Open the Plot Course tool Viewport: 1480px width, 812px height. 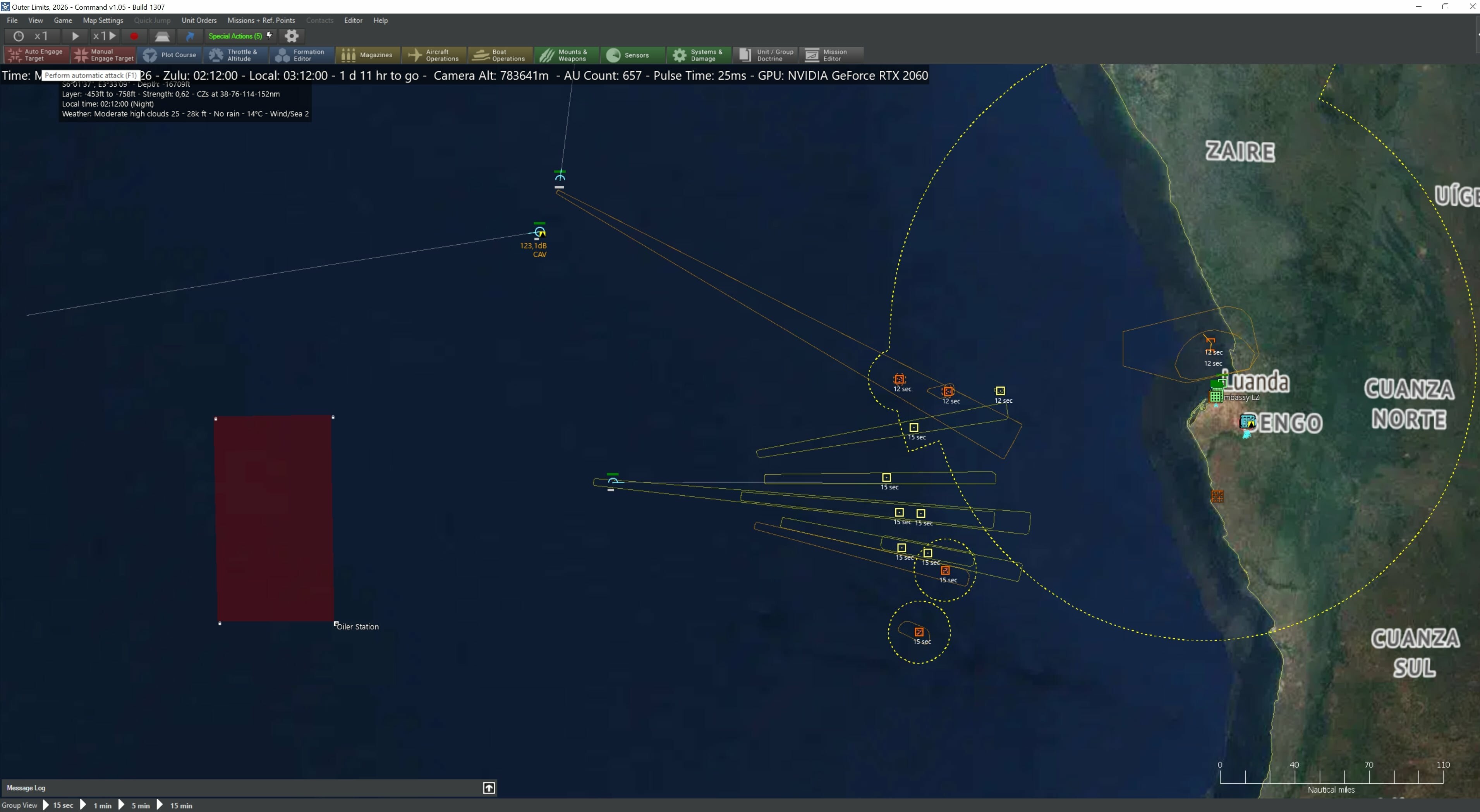click(x=170, y=55)
